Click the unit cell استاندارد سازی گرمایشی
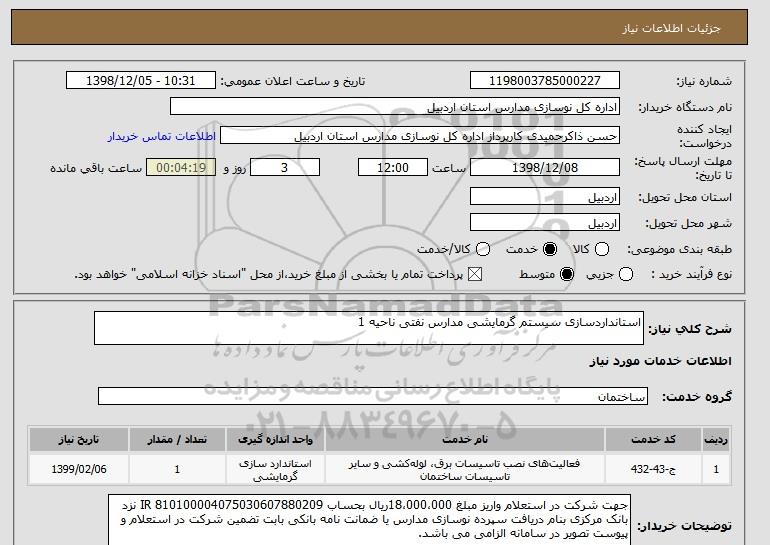 (275, 469)
